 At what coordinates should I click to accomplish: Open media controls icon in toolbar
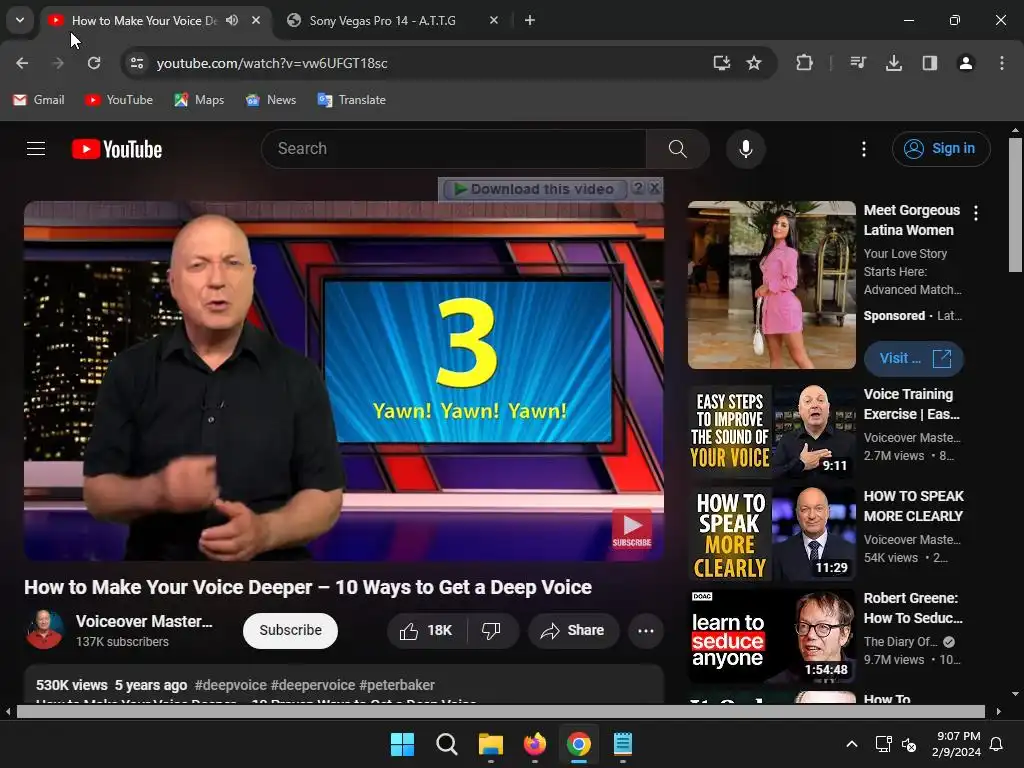858,63
